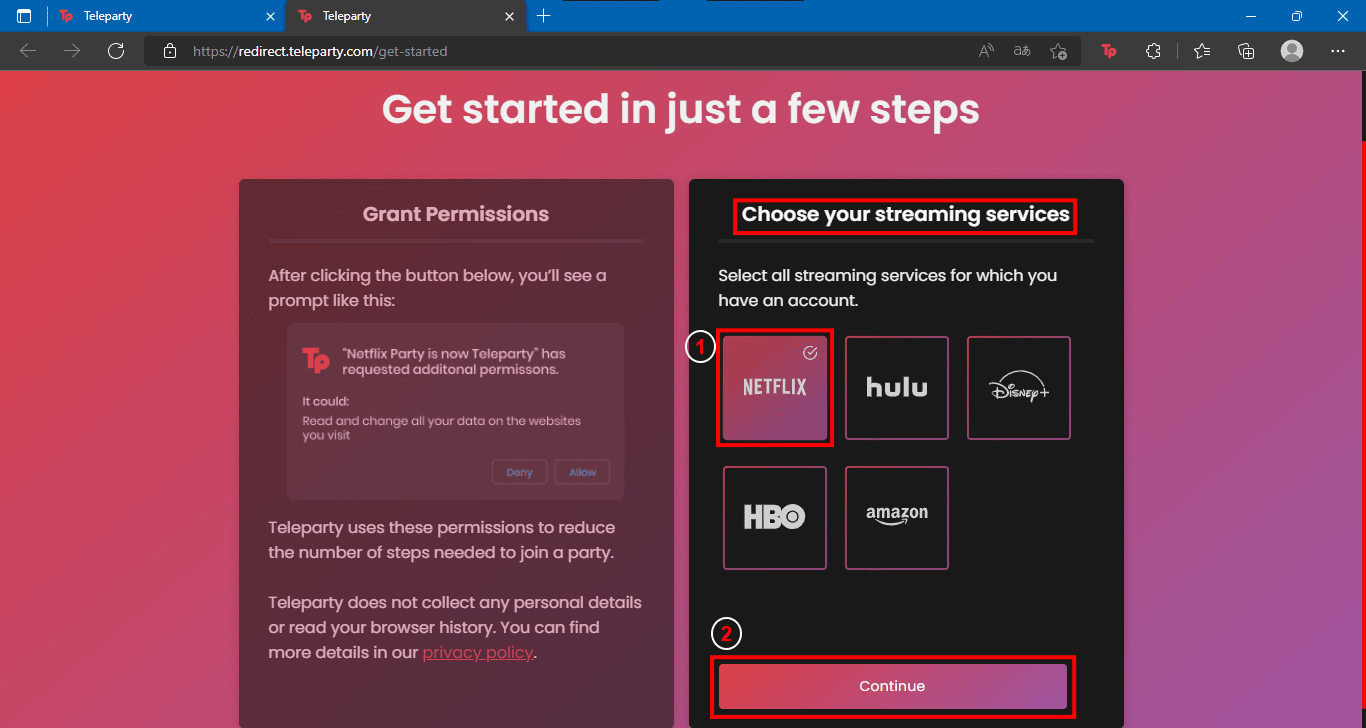Close the second Teleparty tab

[x=510, y=16]
